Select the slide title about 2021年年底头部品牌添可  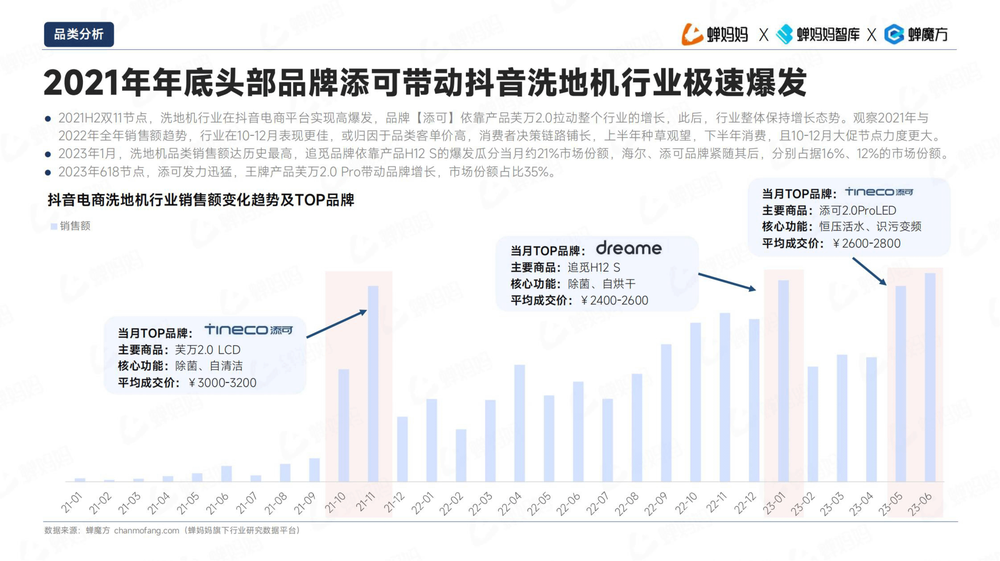point(425,82)
